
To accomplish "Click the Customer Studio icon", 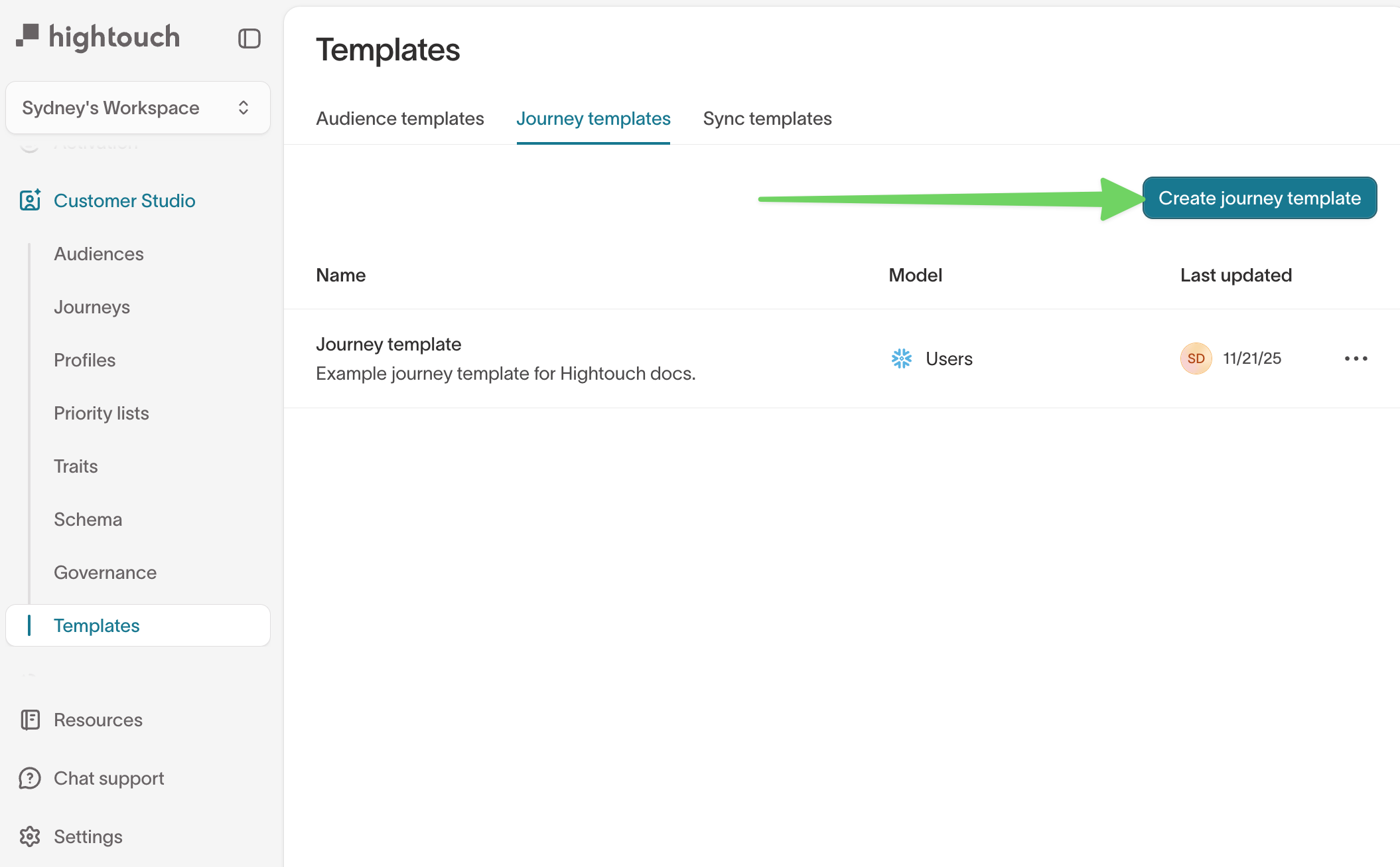I will point(30,200).
